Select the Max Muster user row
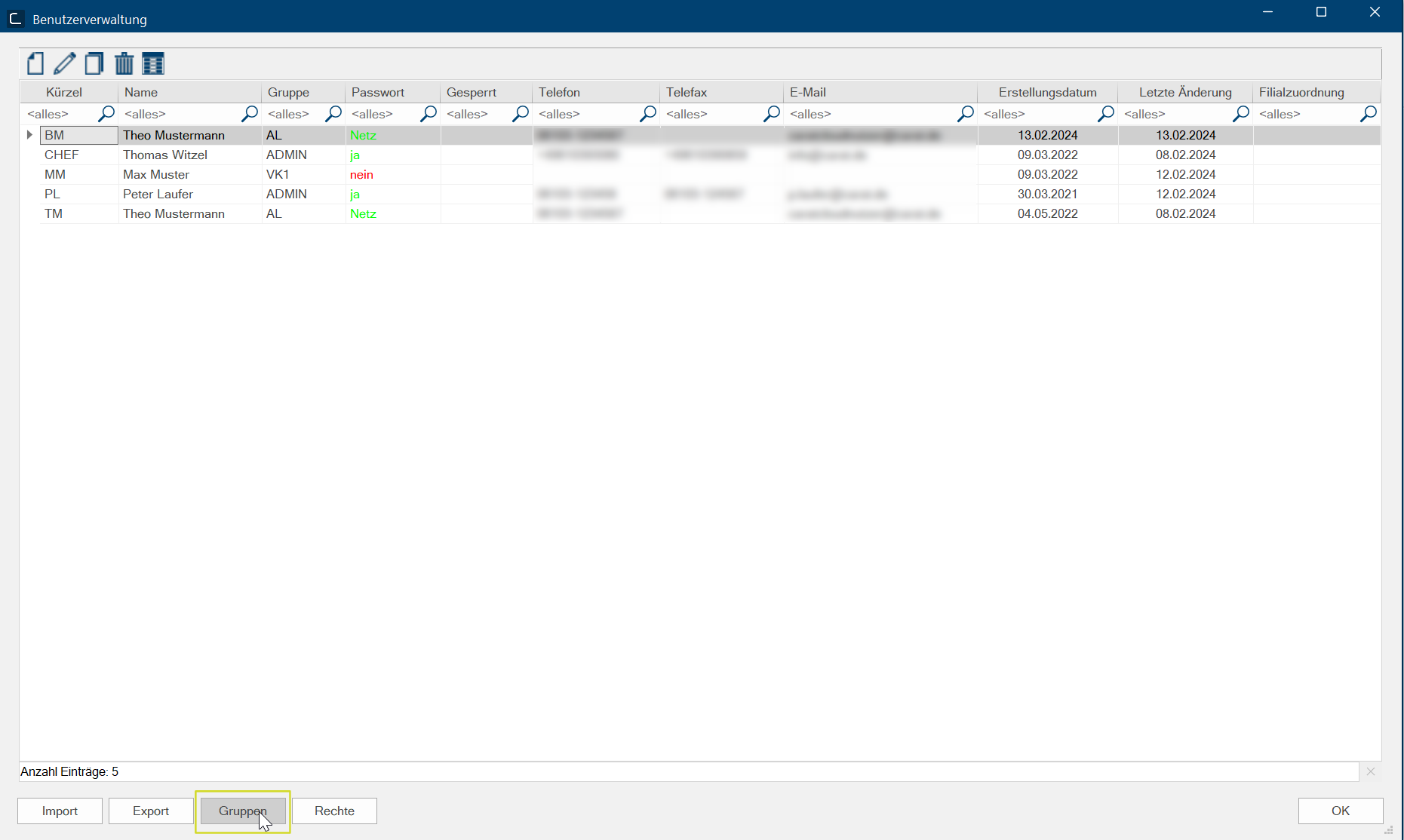This screenshot has height=840, width=1404. click(x=156, y=174)
